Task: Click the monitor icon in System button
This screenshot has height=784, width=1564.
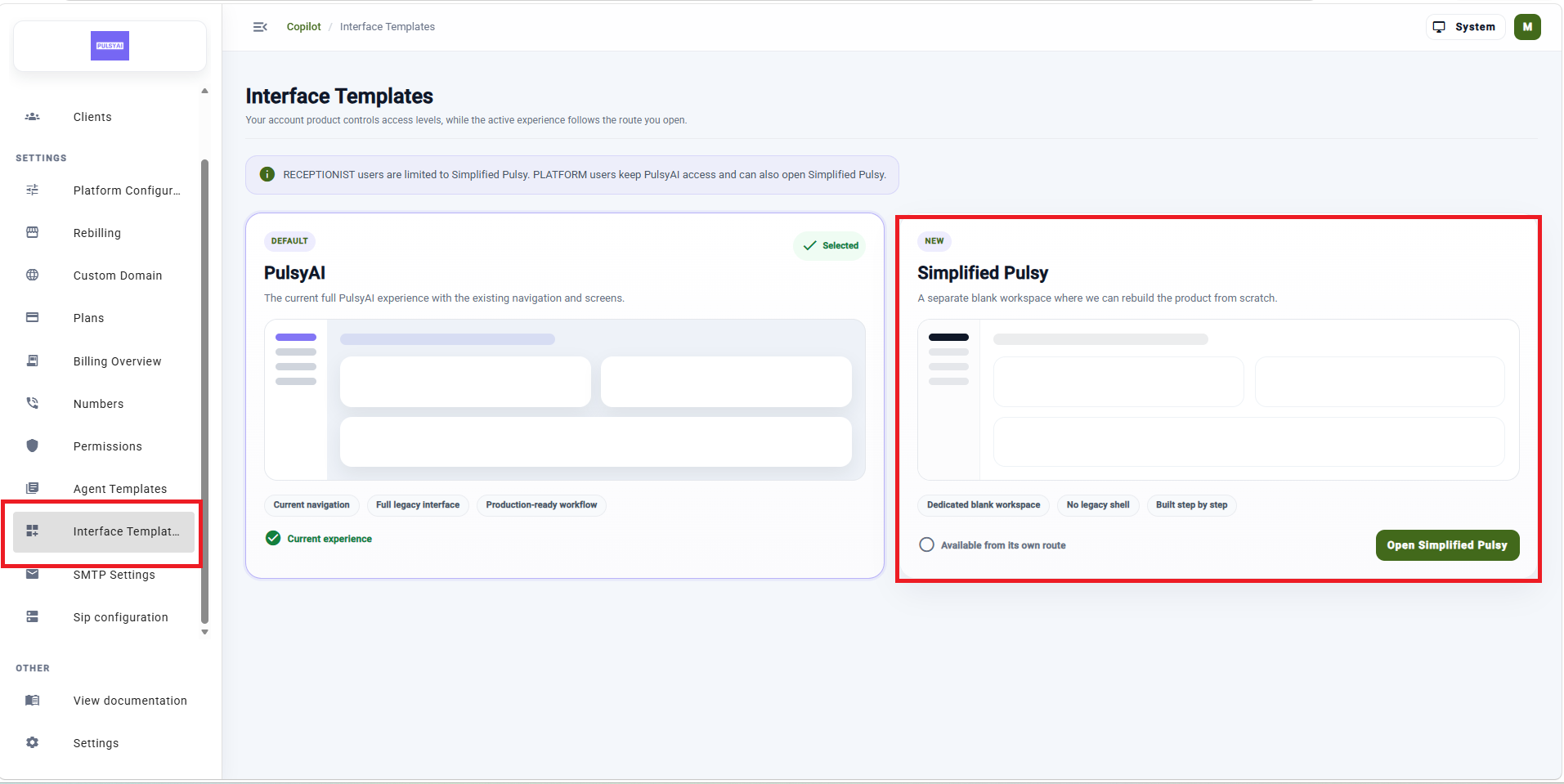Action: 1439,27
